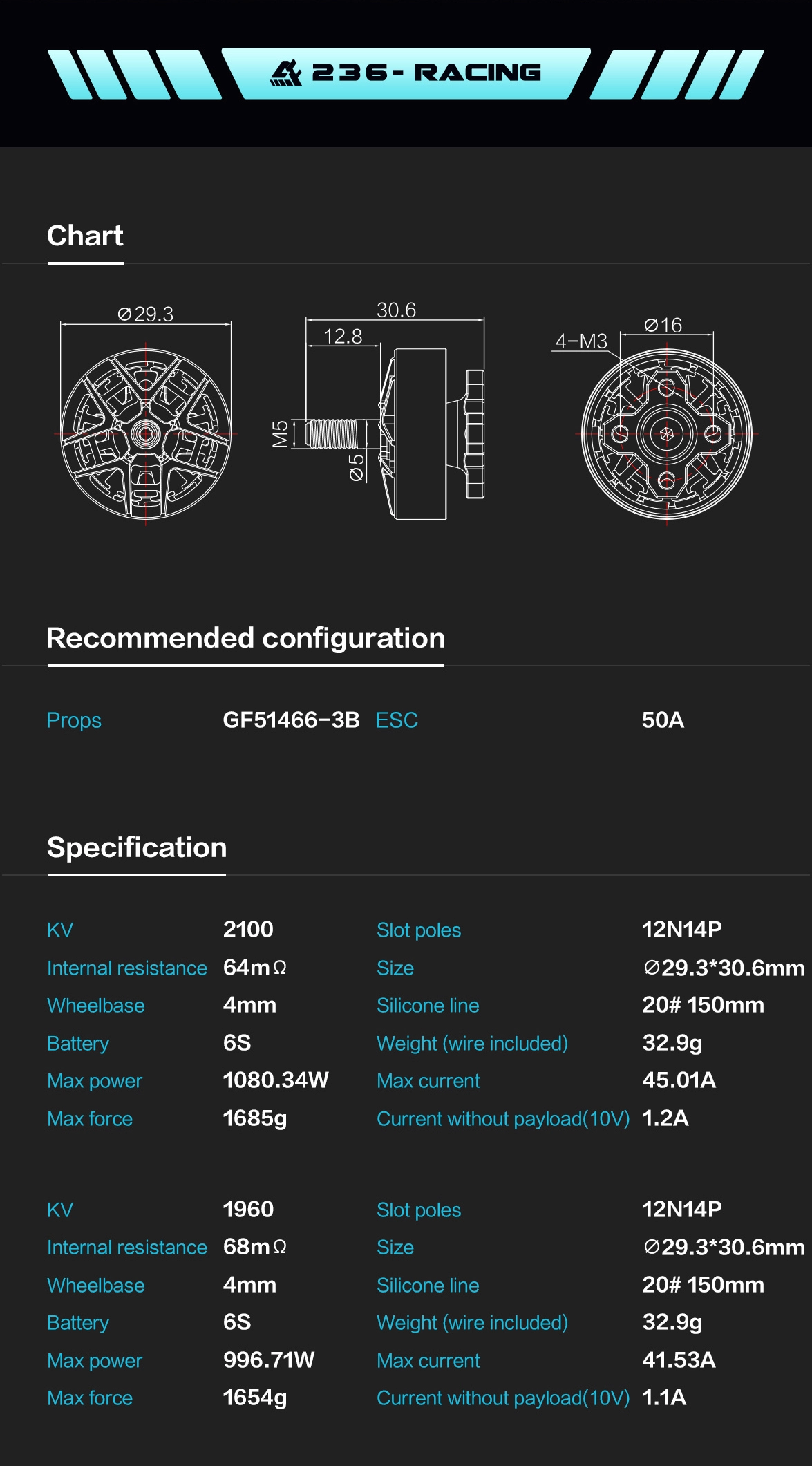Image resolution: width=812 pixels, height=1466 pixels.
Task: Select the Chart section heading
Action: [x=85, y=236]
